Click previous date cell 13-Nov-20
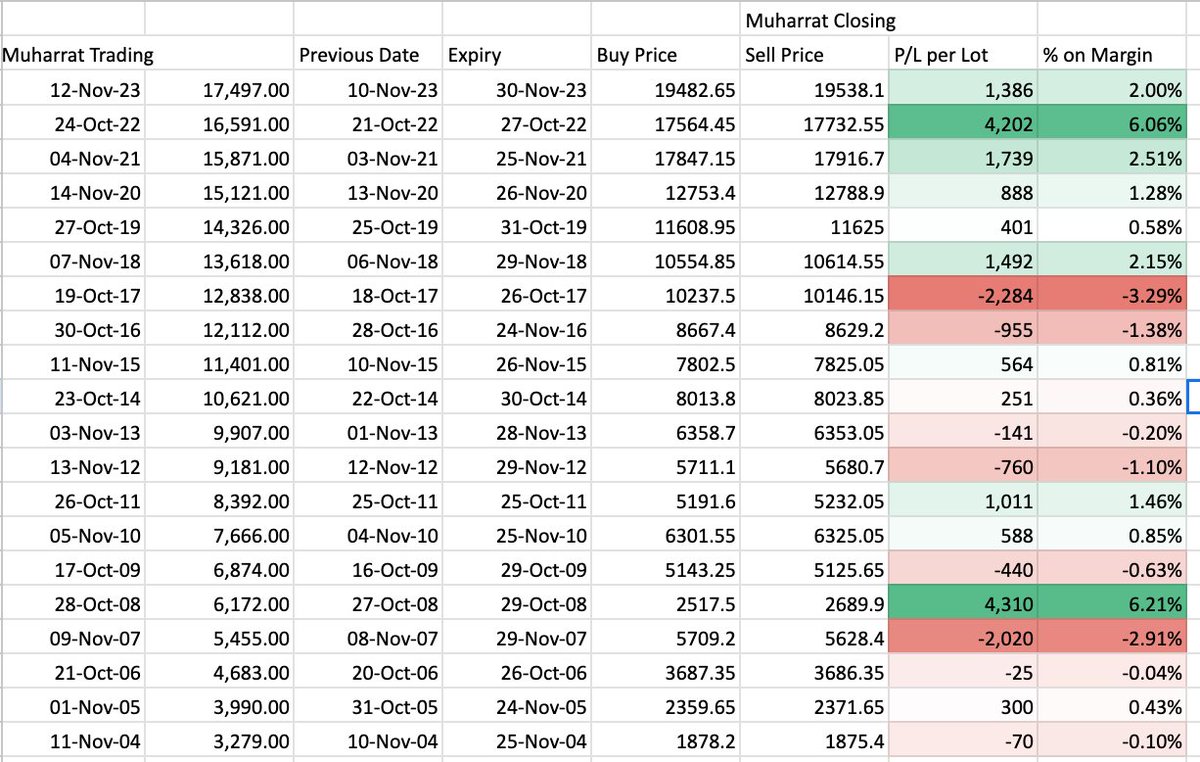The height and width of the screenshot is (762, 1200). [368, 192]
